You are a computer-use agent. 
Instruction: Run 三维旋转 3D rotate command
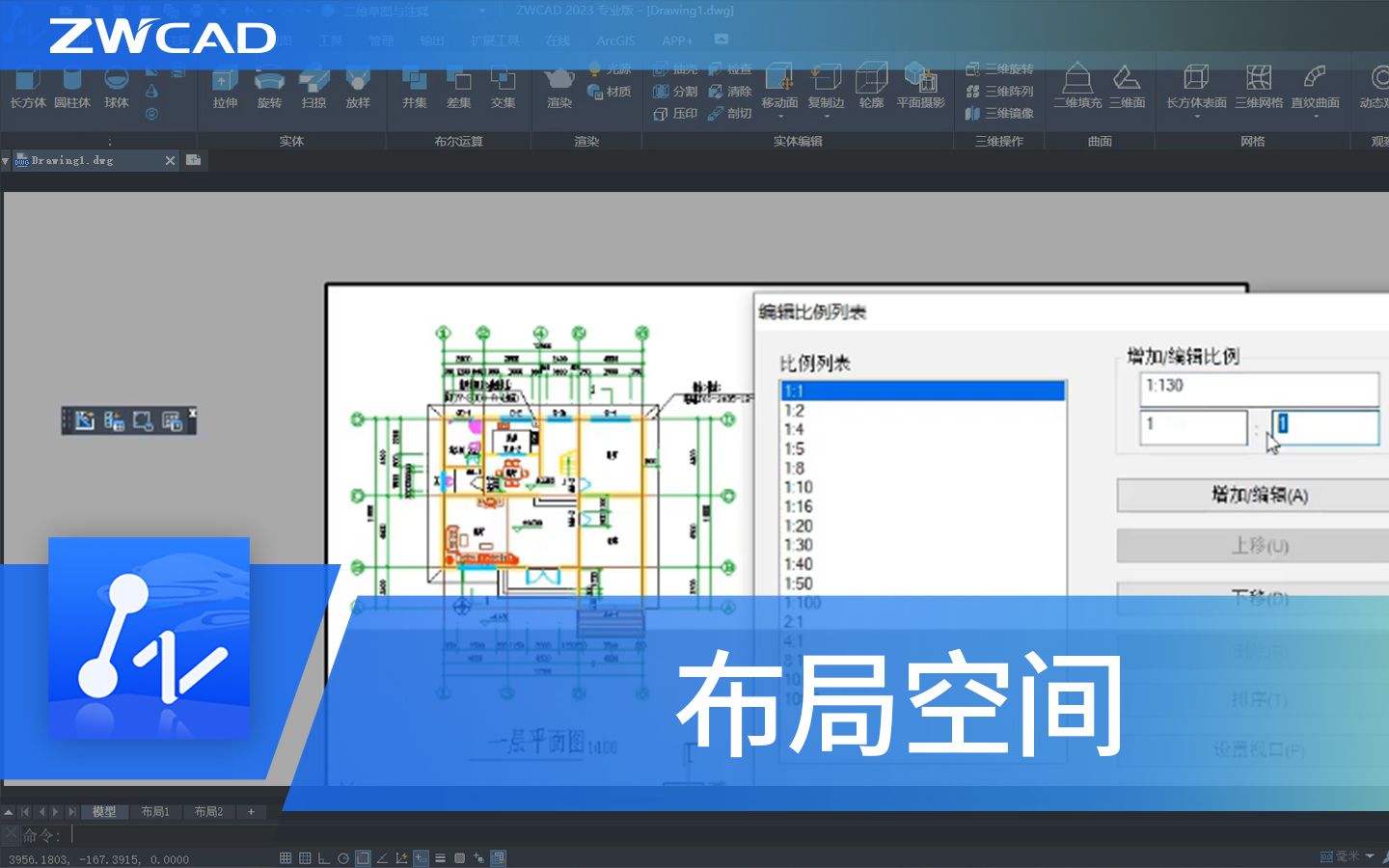pos(999,69)
